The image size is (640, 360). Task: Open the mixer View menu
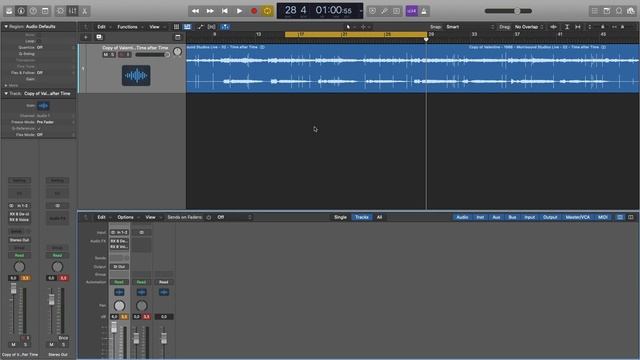coord(150,217)
